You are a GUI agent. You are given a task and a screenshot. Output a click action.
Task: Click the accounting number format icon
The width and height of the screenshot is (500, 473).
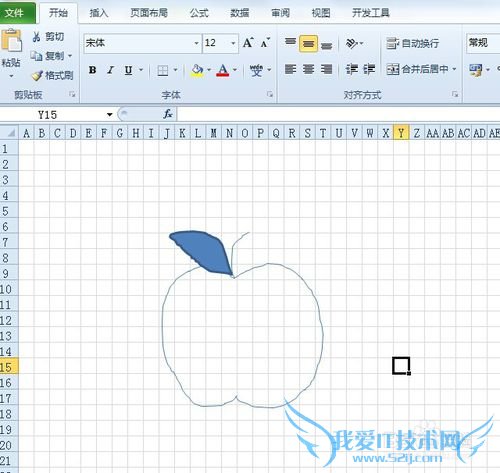pyautogui.click(x=475, y=70)
